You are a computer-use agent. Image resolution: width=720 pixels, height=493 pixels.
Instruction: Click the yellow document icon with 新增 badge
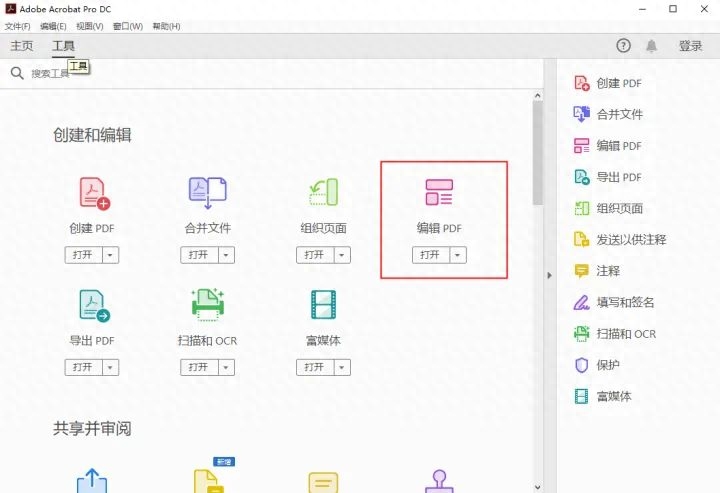[x=209, y=480]
